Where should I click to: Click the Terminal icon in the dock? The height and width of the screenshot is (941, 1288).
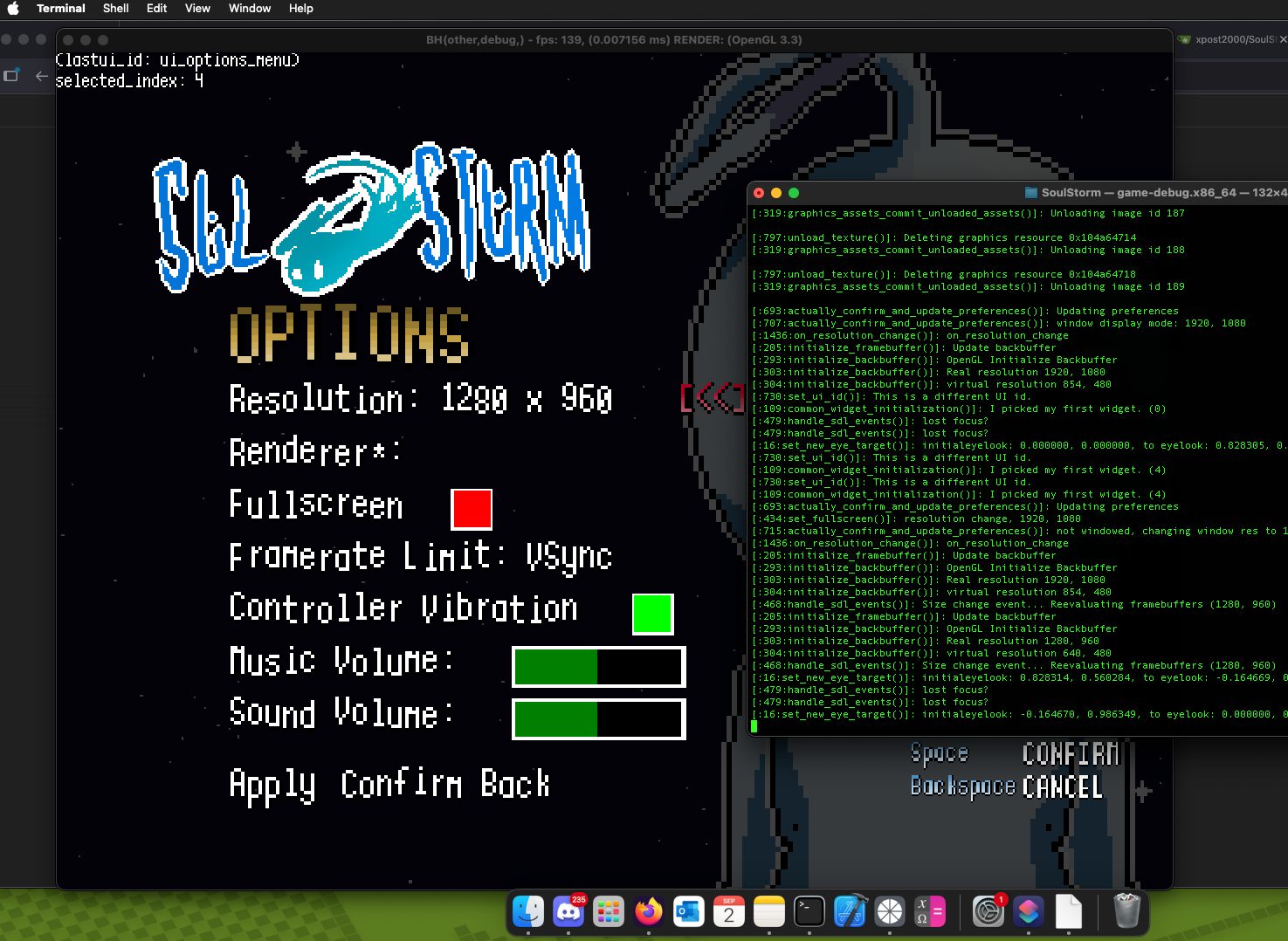click(809, 912)
